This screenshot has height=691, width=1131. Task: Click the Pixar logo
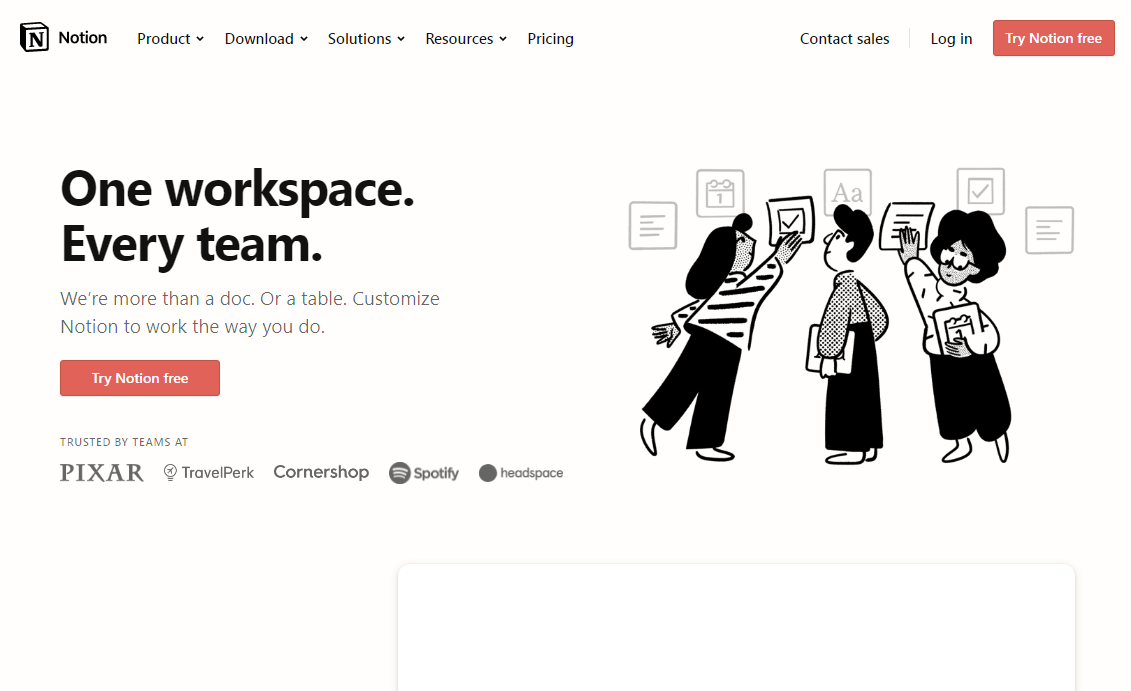[102, 472]
